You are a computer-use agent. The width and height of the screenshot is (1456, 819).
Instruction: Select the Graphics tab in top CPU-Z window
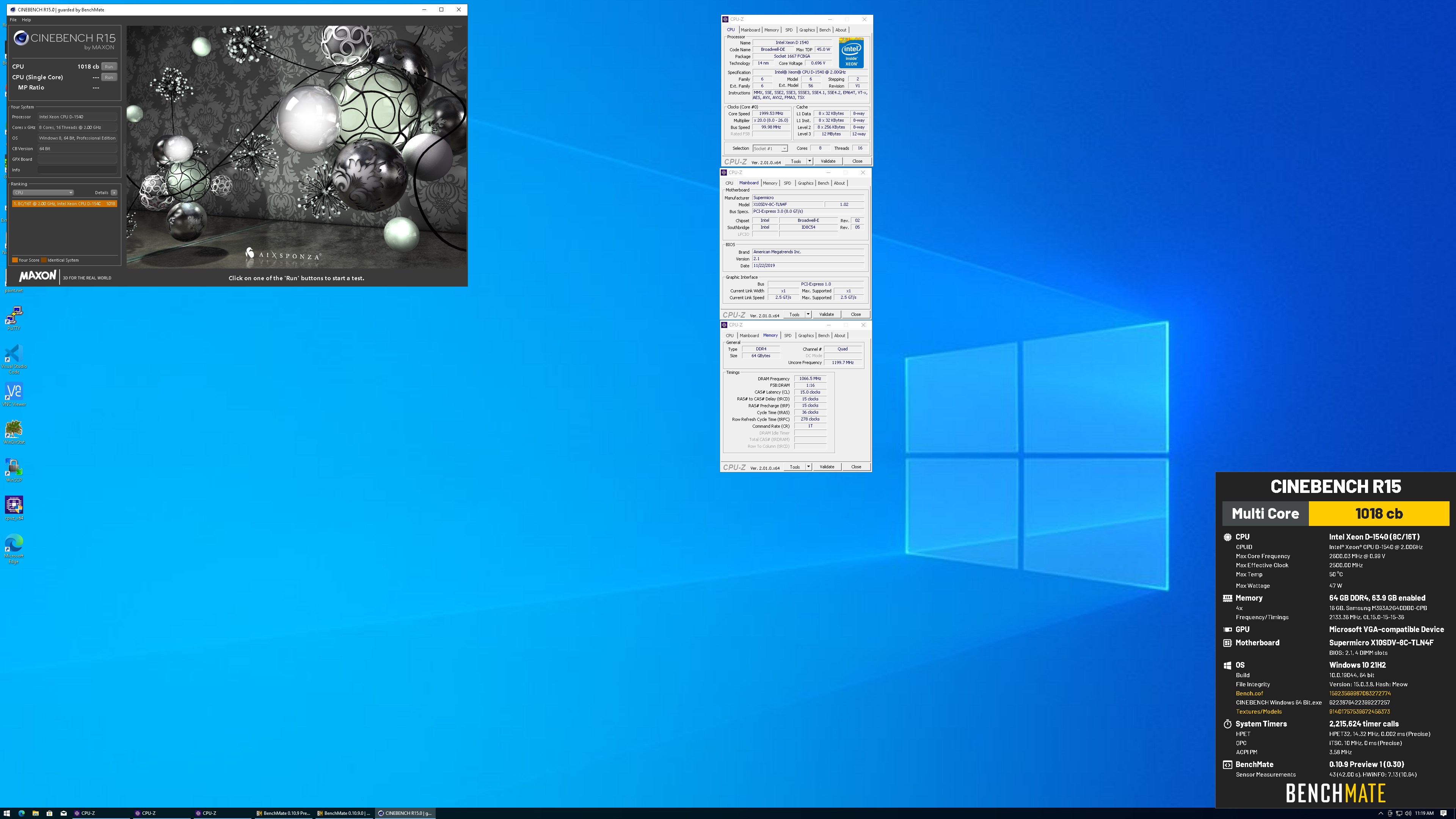pos(806,30)
